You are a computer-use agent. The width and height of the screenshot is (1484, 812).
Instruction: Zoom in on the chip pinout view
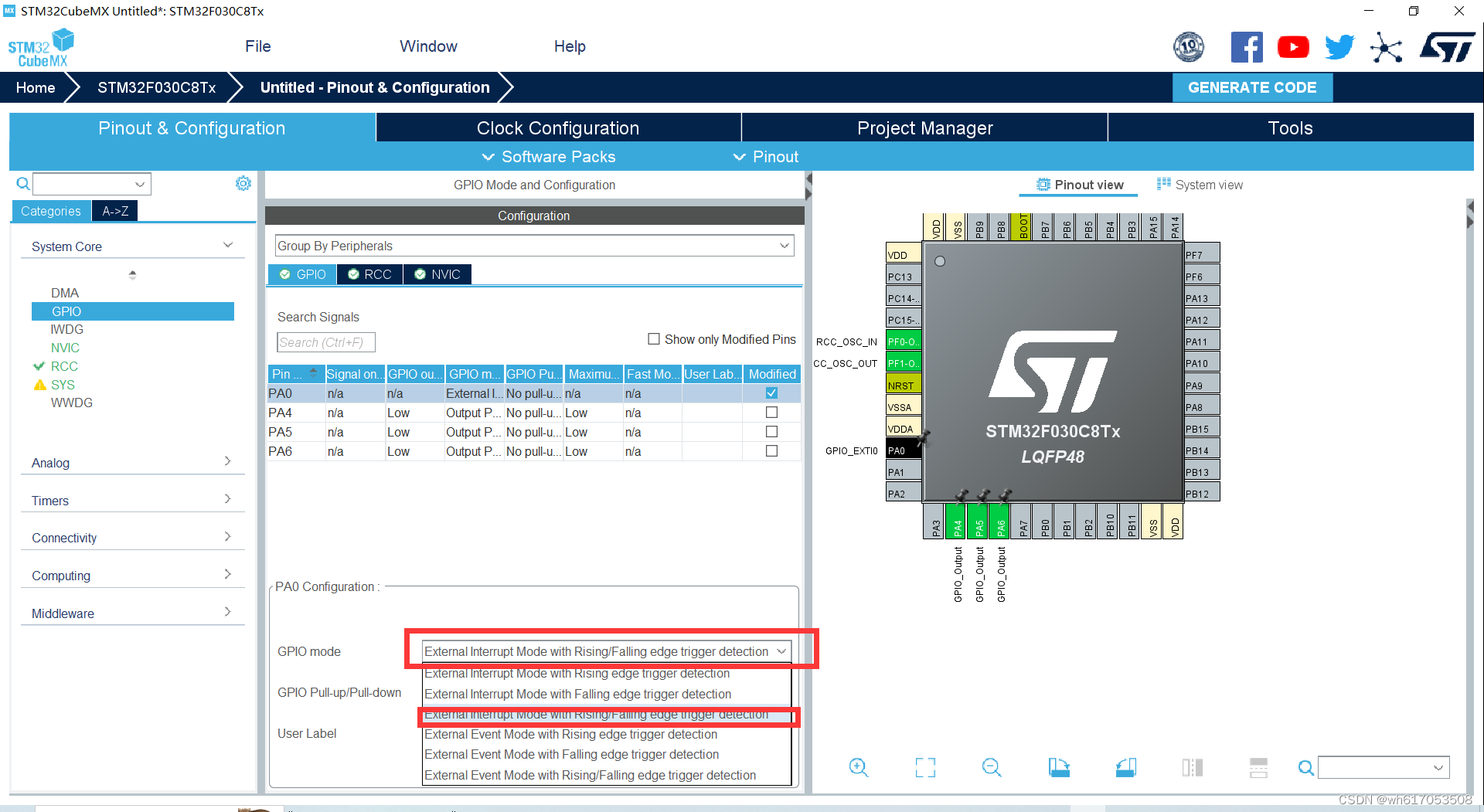point(859,767)
